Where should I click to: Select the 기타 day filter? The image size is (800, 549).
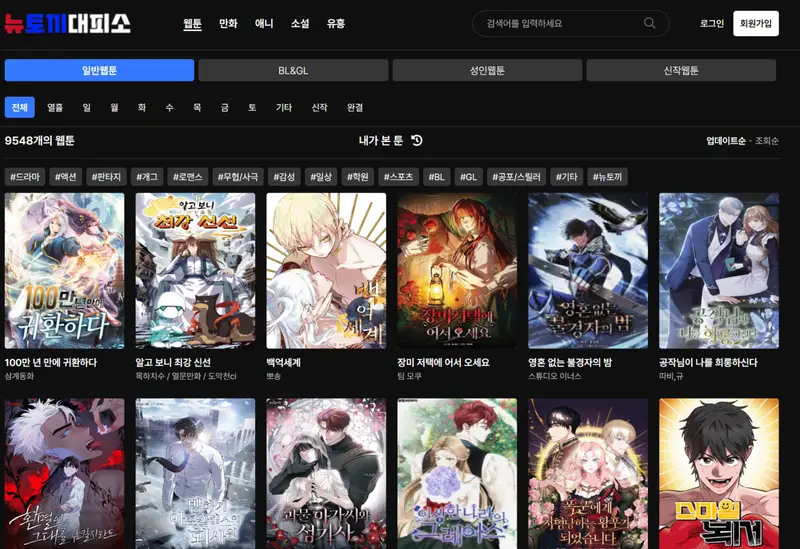284,107
